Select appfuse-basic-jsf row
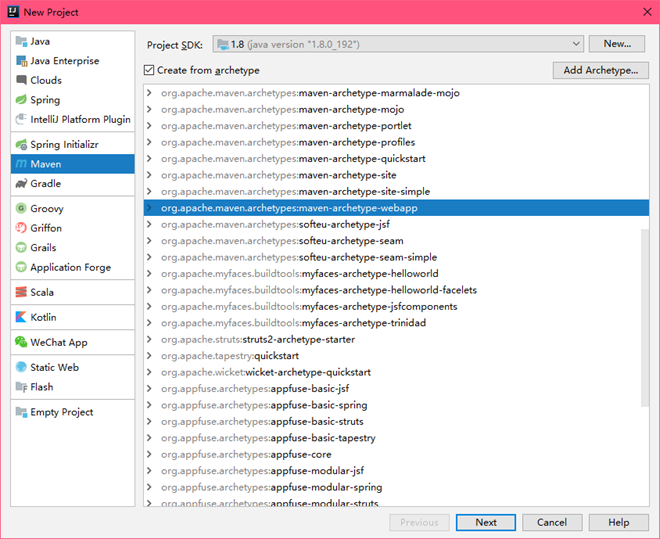Viewport: 660px width, 539px height. click(x=396, y=388)
